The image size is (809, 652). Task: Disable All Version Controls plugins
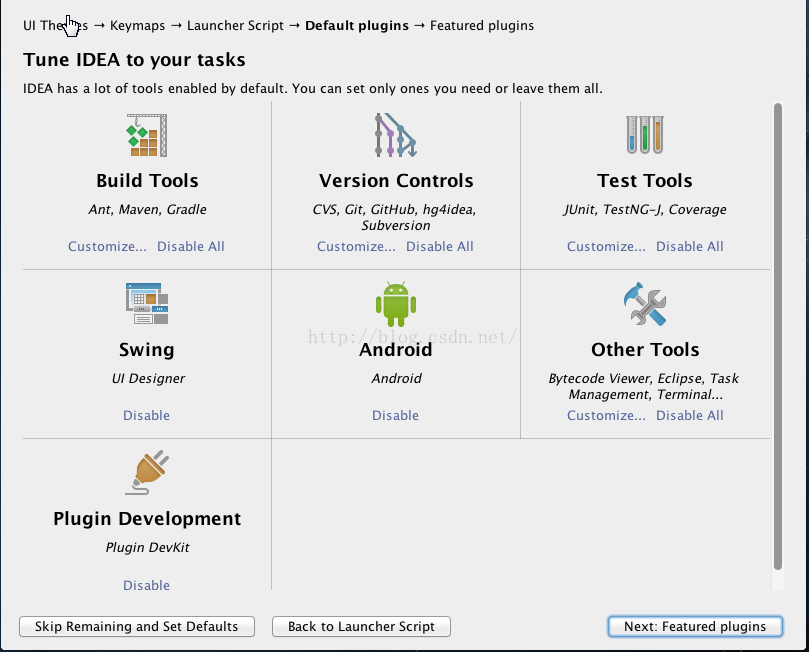pyautogui.click(x=440, y=247)
